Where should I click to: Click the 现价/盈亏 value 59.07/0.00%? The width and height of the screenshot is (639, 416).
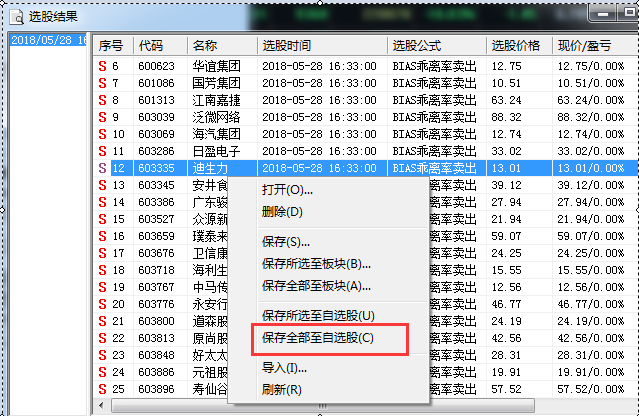point(591,236)
